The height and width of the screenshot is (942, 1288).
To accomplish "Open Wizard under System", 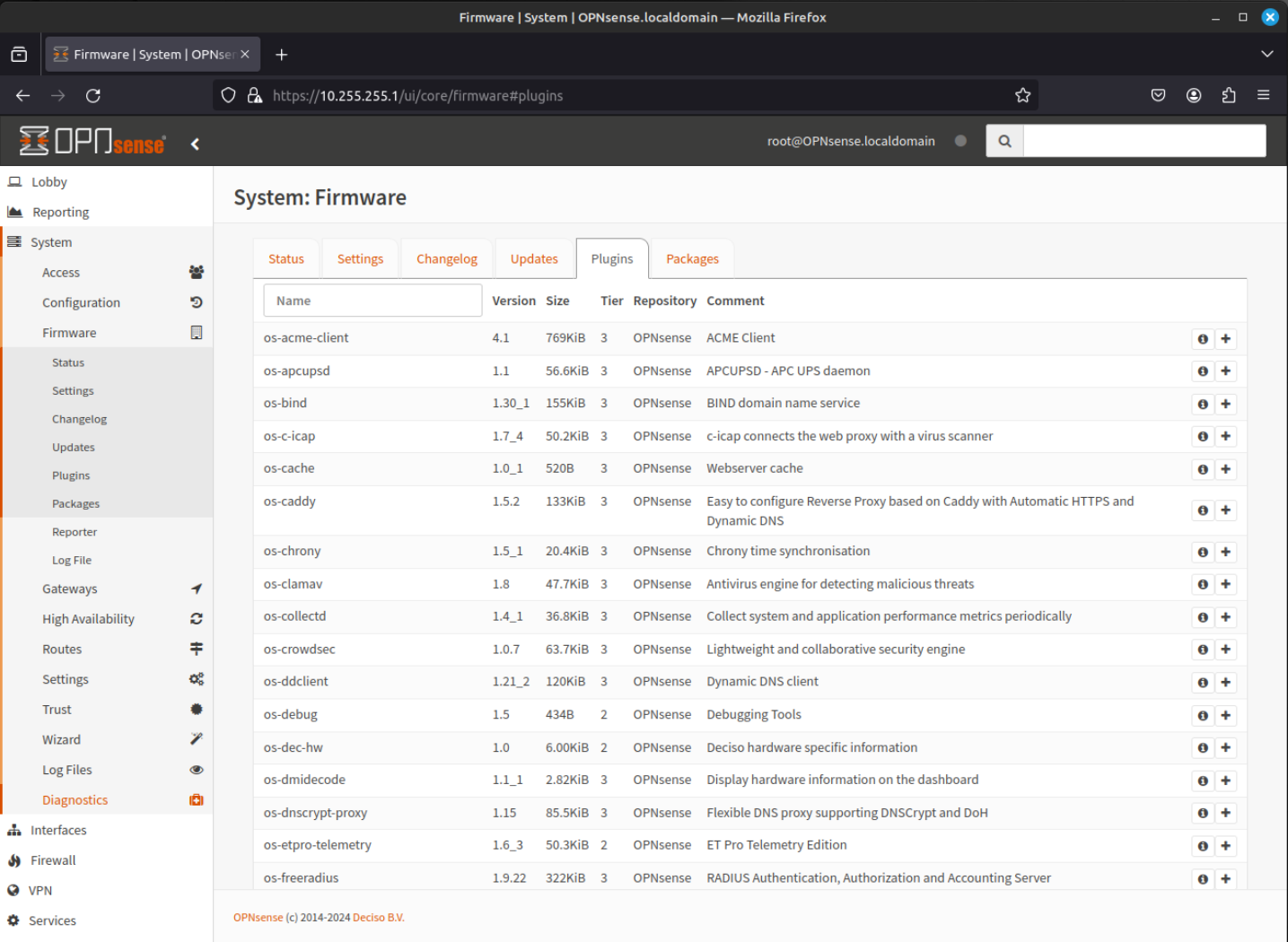I will click(x=108, y=740).
